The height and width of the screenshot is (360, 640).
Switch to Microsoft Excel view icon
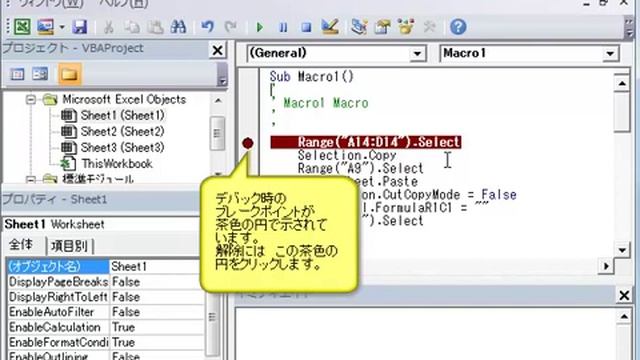[22, 27]
